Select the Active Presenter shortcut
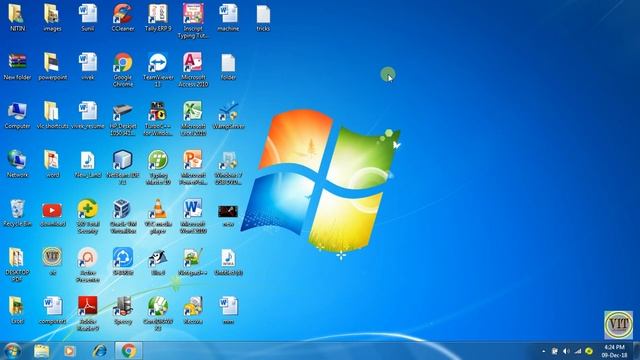The image size is (640, 360). coord(88,265)
